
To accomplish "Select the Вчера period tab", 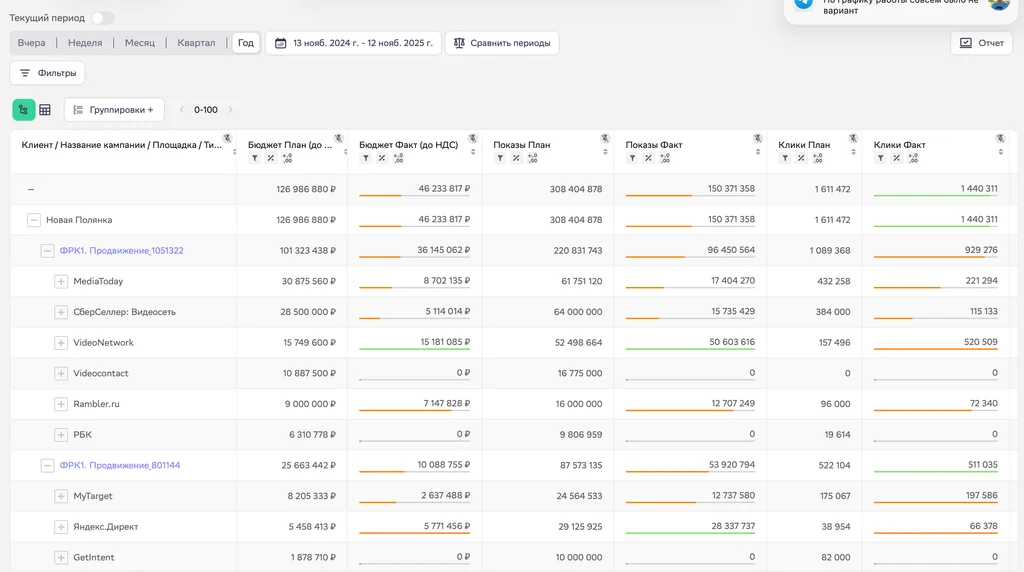I will (x=31, y=42).
